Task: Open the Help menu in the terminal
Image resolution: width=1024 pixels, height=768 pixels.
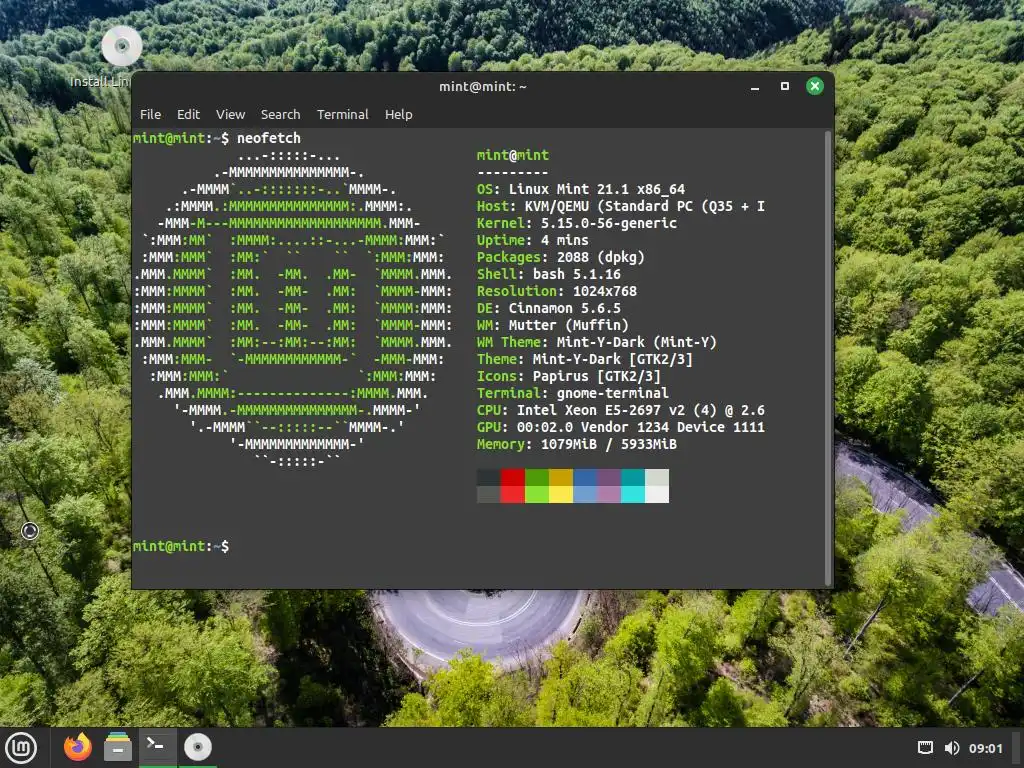Action: [x=398, y=114]
